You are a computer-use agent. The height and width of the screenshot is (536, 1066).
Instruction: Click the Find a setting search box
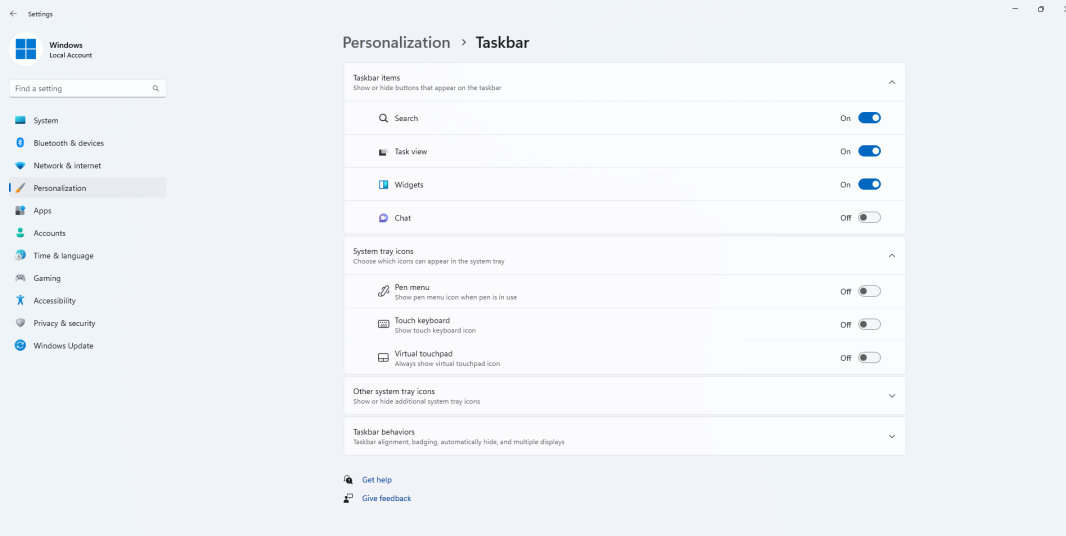coord(82,89)
